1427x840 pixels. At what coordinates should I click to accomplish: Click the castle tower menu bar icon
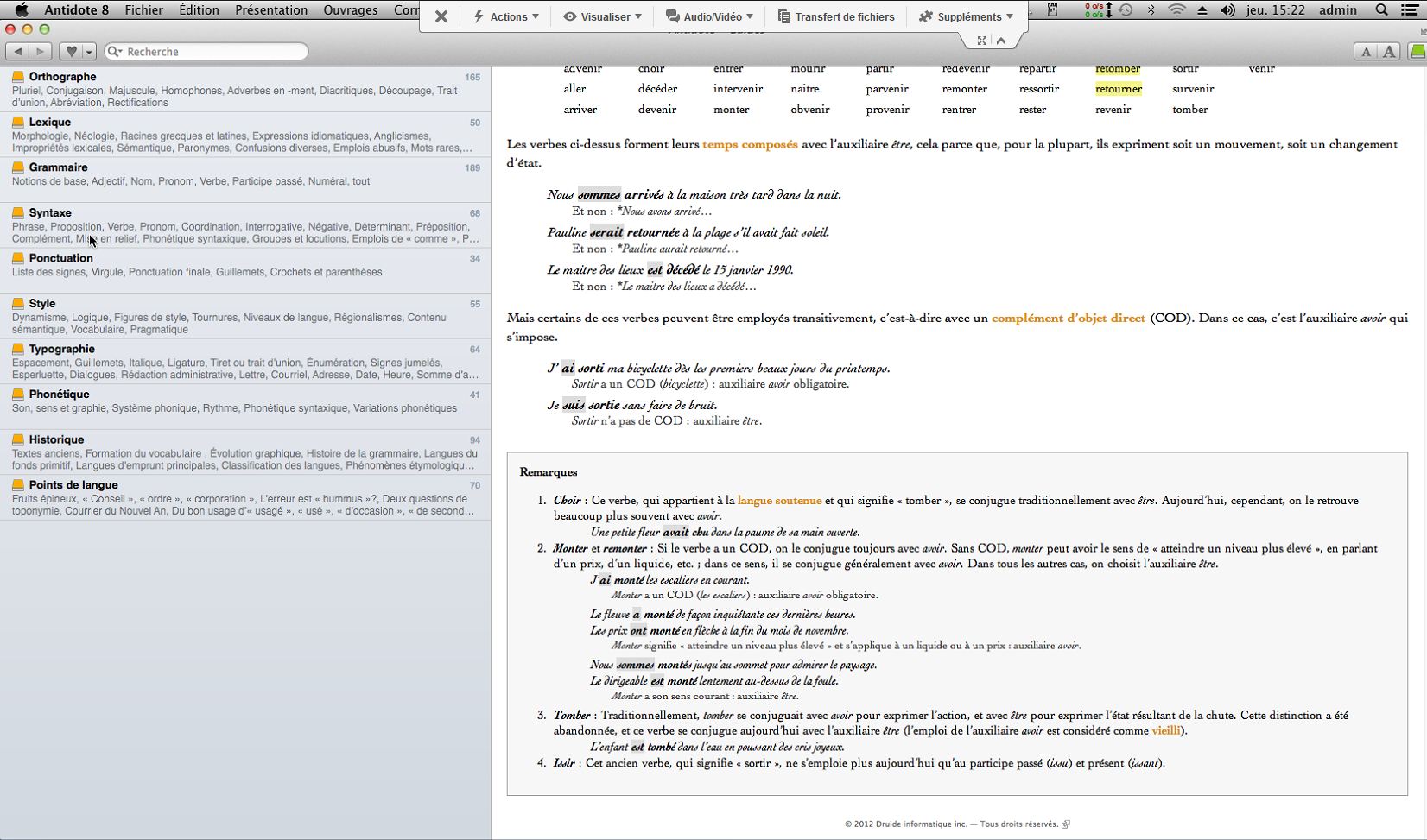1052,9
